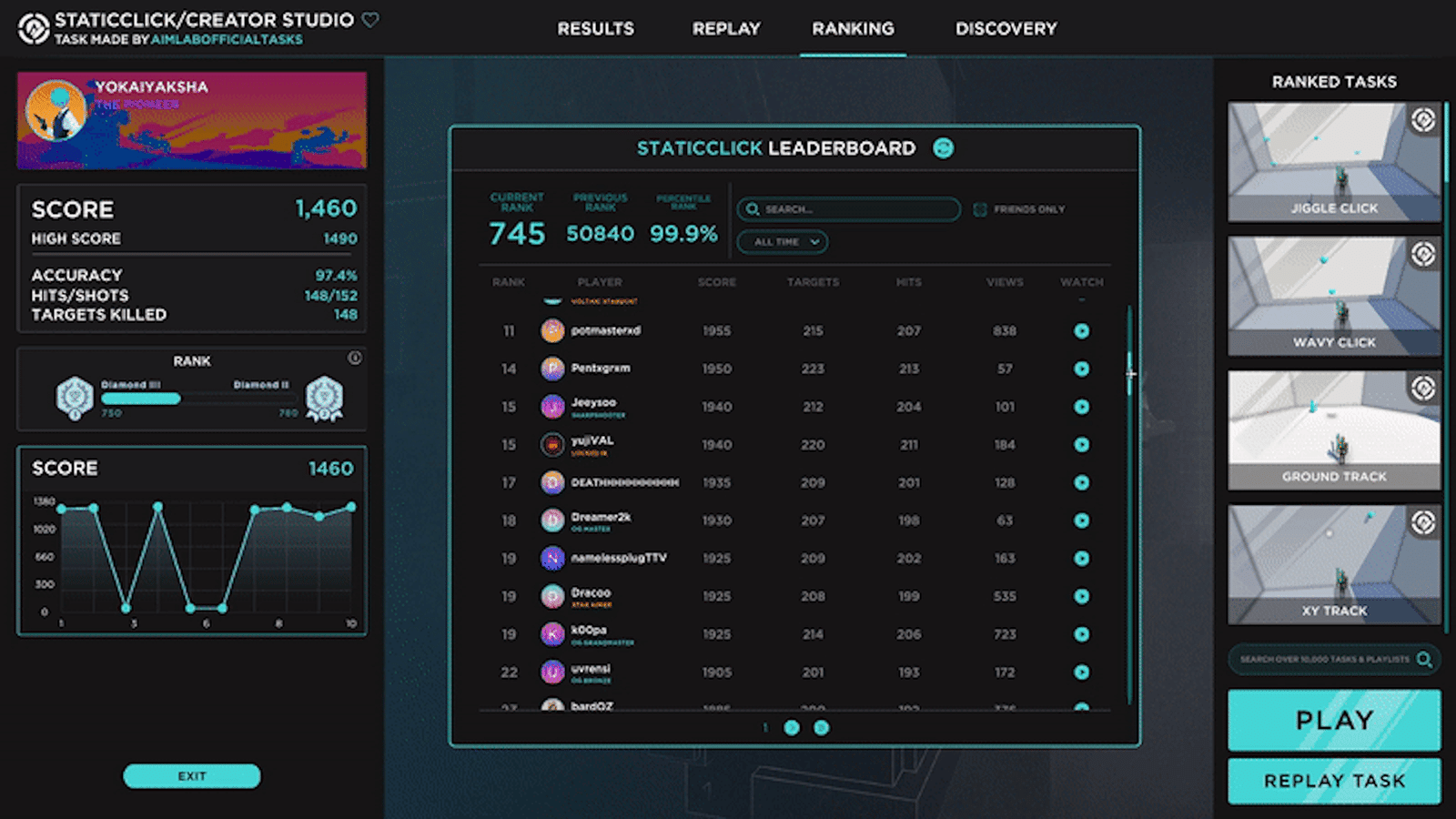
Task: Click the Replay Task button
Action: tap(1334, 781)
